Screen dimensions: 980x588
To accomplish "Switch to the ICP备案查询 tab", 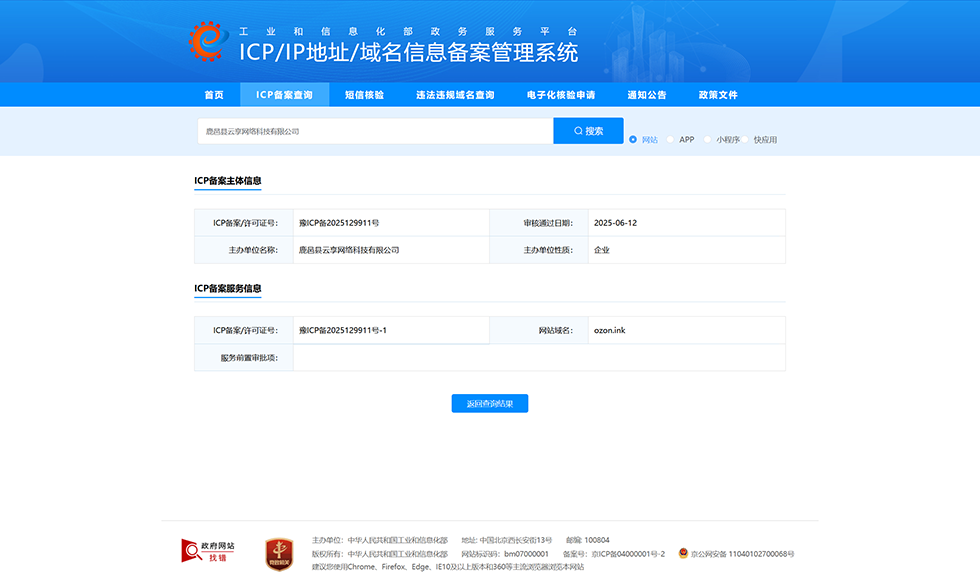I will pos(282,95).
